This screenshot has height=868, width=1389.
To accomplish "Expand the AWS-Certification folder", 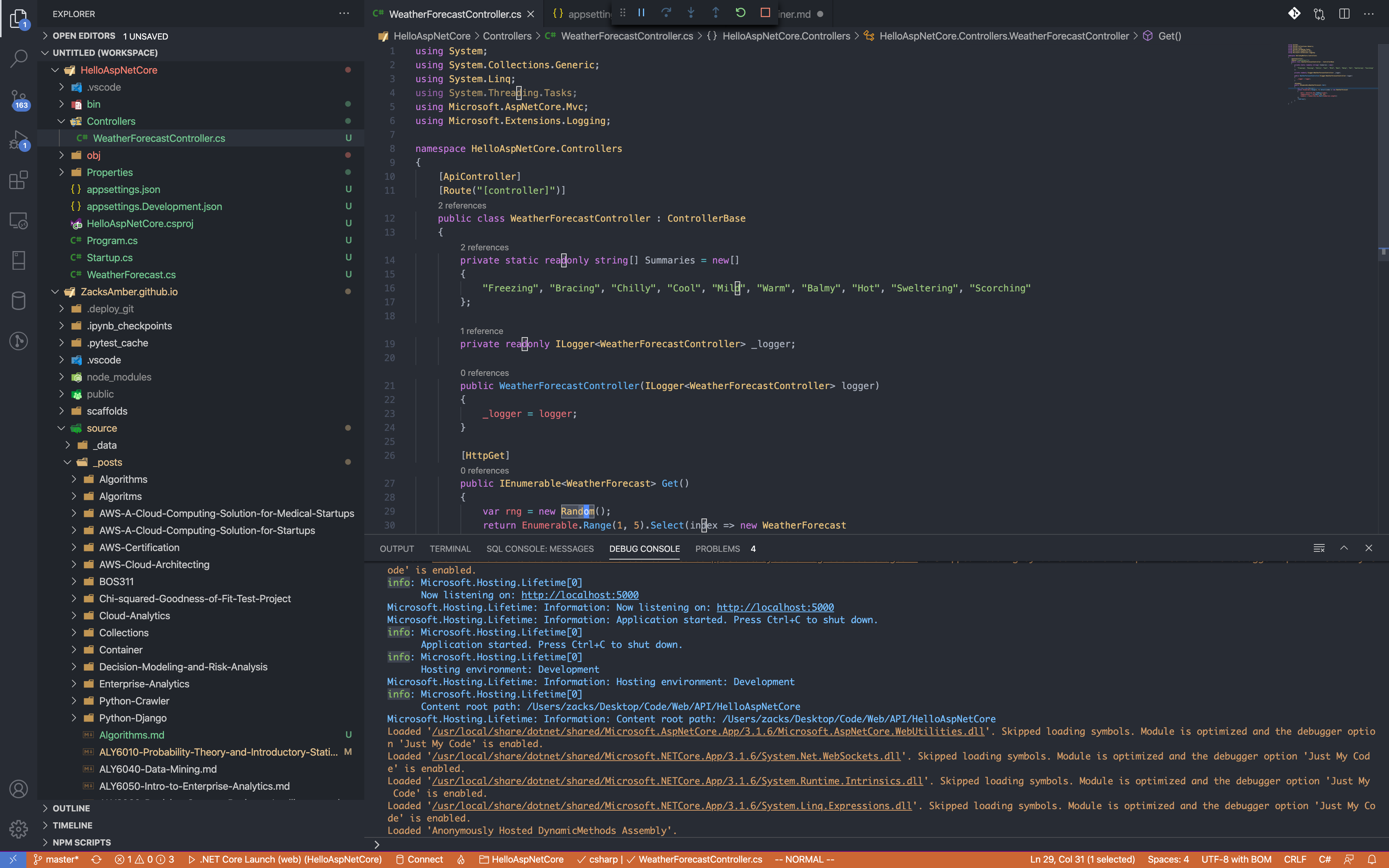I will 139,548.
